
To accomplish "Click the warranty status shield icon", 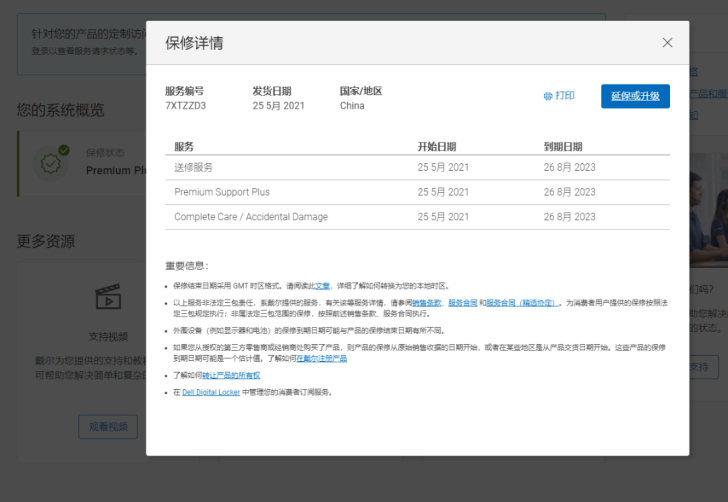I will pos(51,163).
